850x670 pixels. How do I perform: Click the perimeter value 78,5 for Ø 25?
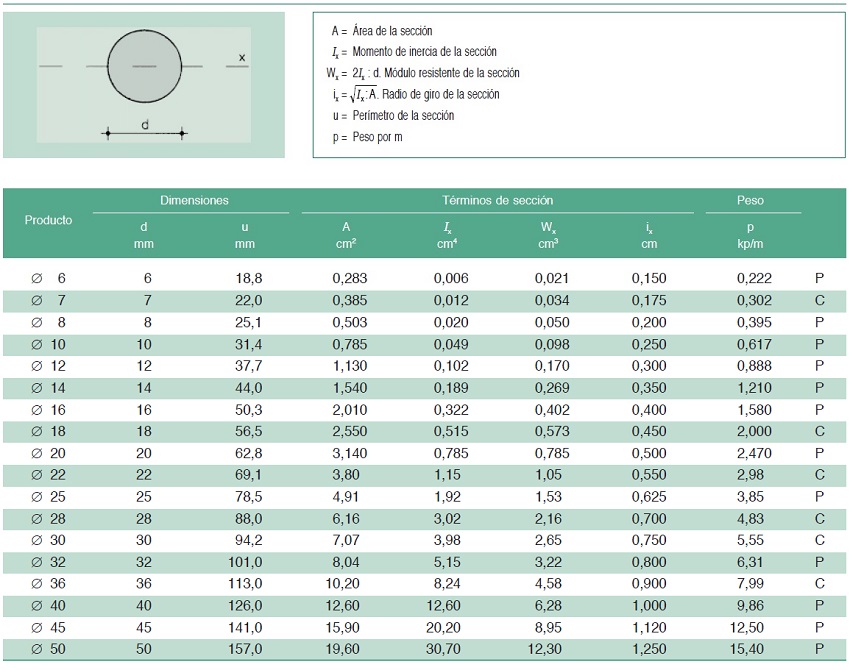coord(247,497)
